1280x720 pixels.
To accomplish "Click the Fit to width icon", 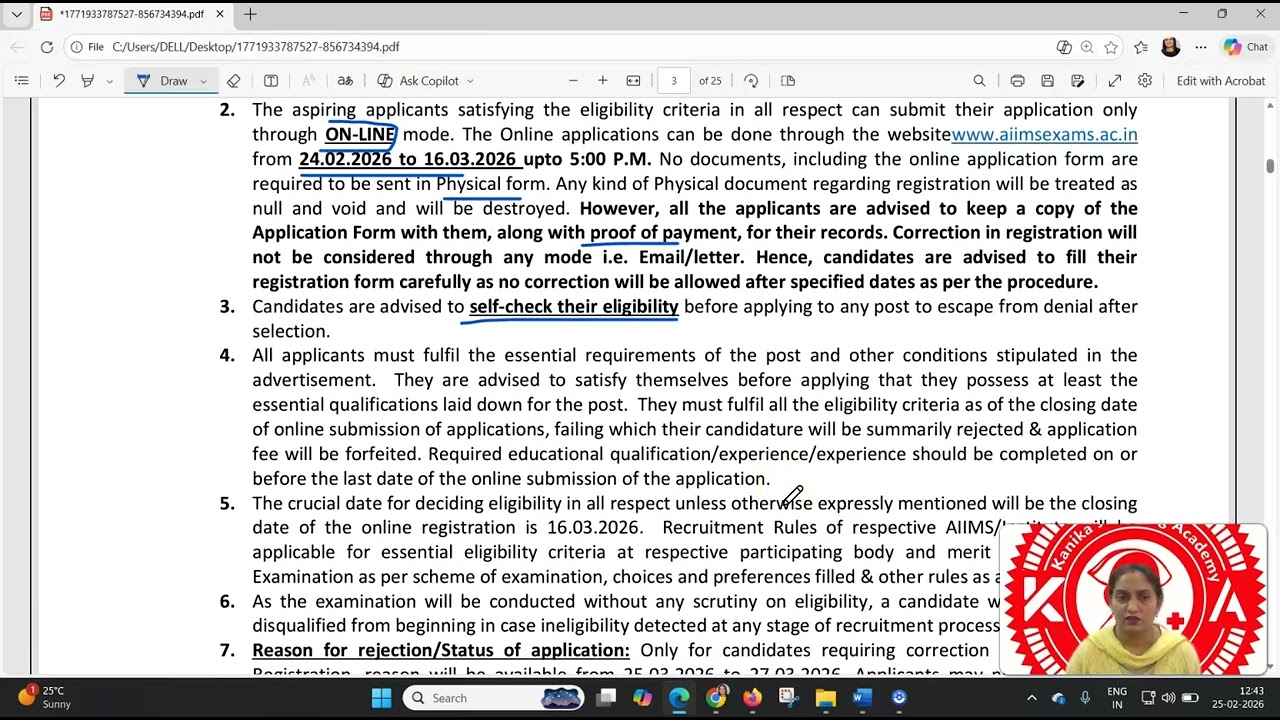I will [633, 81].
